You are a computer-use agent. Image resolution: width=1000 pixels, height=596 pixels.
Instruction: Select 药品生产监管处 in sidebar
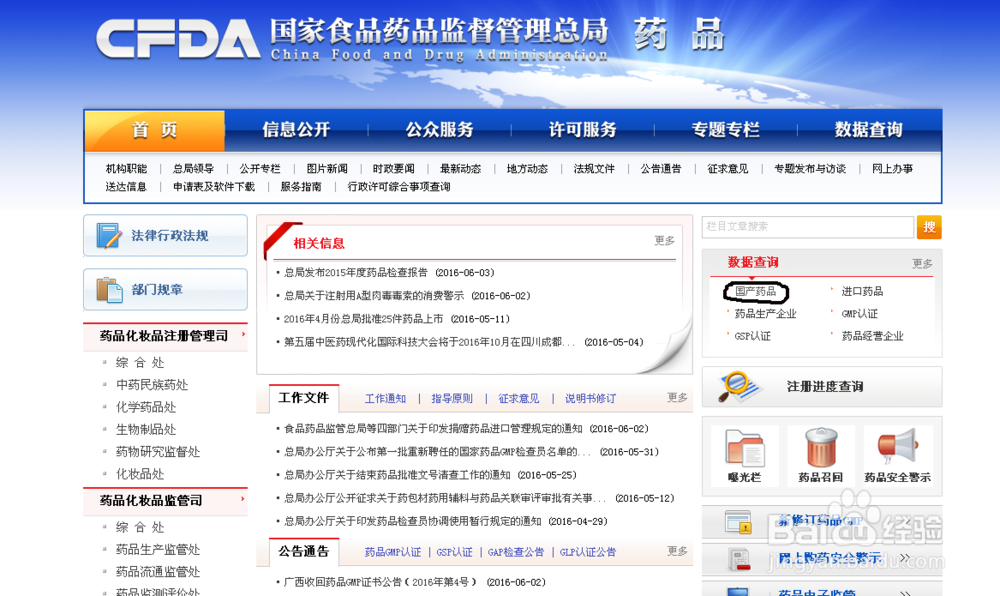tap(158, 549)
